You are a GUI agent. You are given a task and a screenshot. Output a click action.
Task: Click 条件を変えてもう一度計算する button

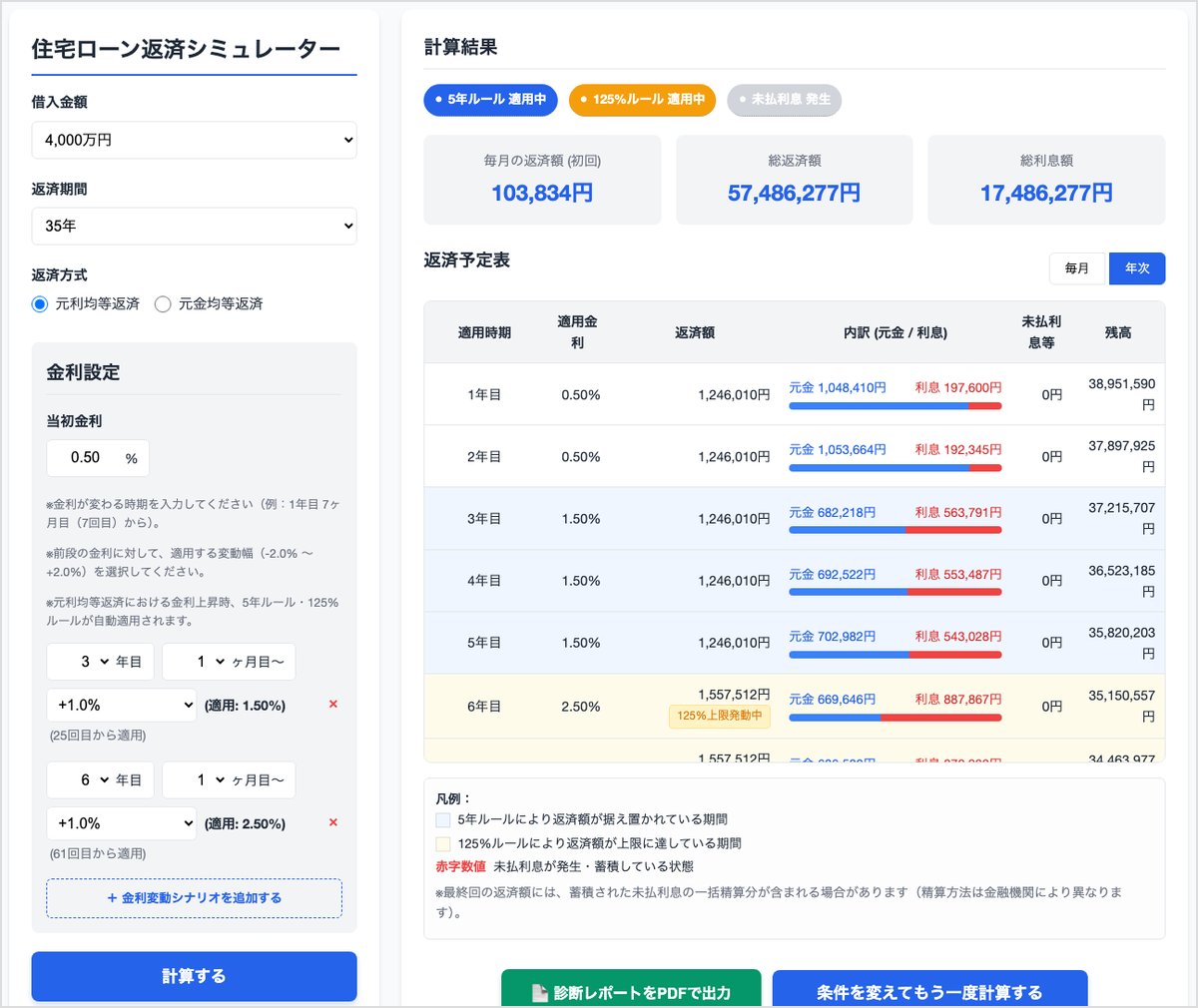[929, 990]
